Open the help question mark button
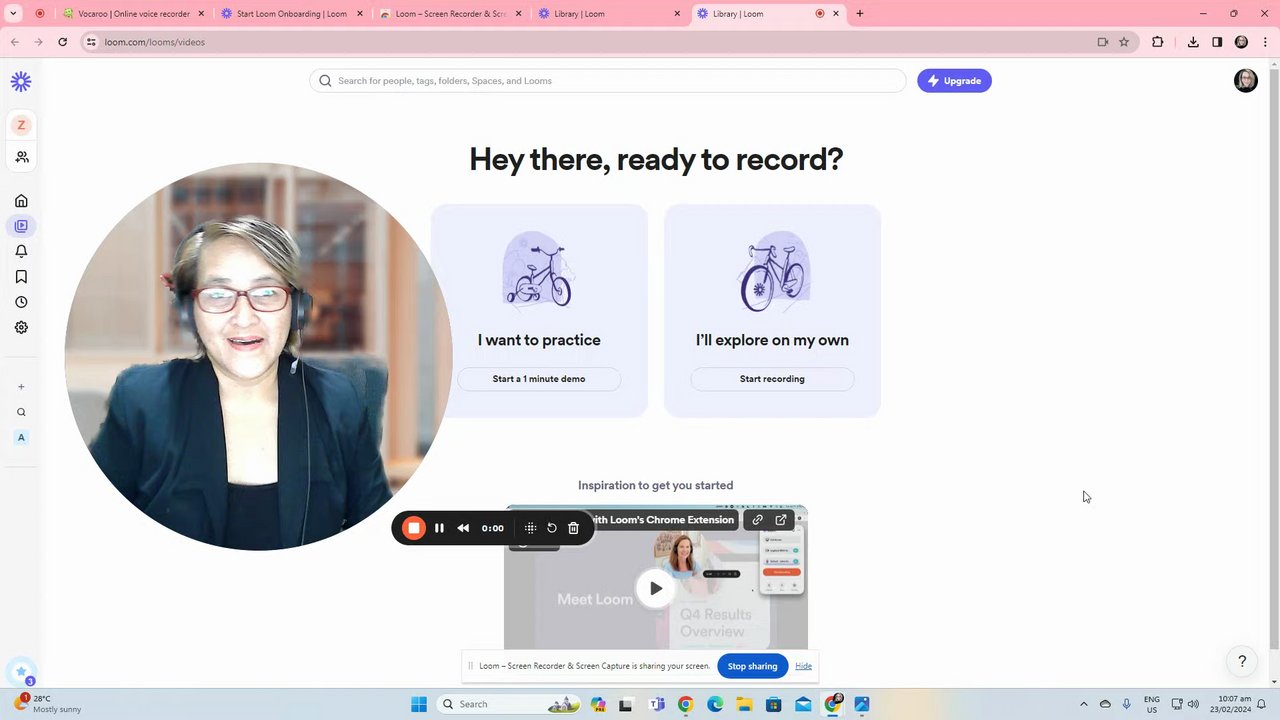1280x720 pixels. click(x=1242, y=661)
